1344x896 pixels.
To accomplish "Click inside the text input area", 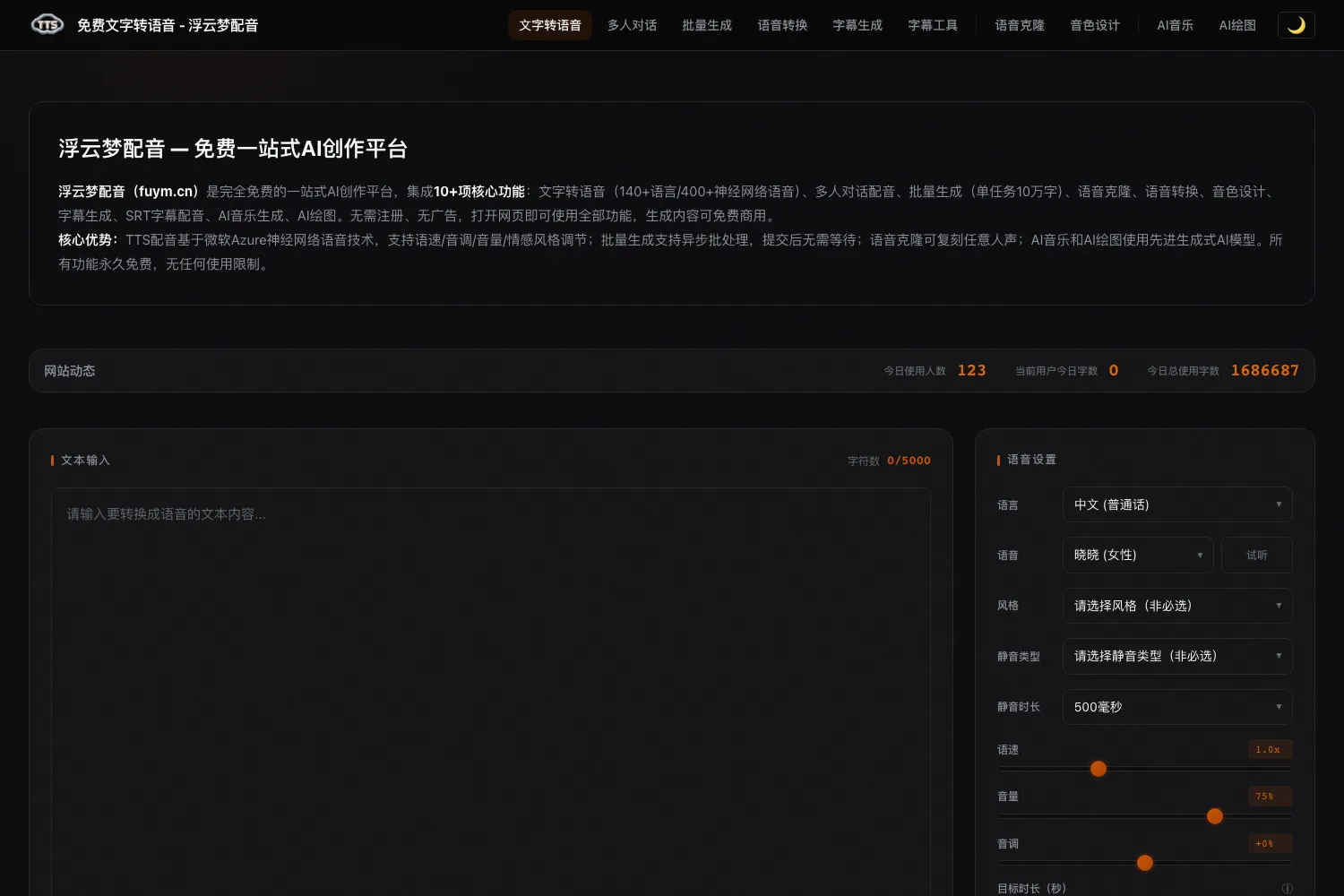I will [491, 692].
